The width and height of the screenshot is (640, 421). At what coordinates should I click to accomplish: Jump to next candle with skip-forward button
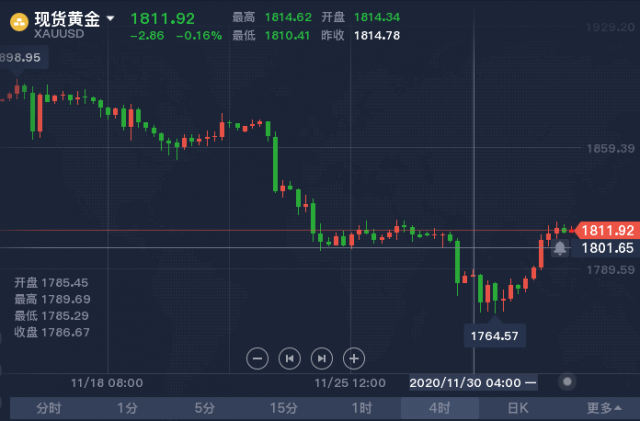tap(322, 359)
